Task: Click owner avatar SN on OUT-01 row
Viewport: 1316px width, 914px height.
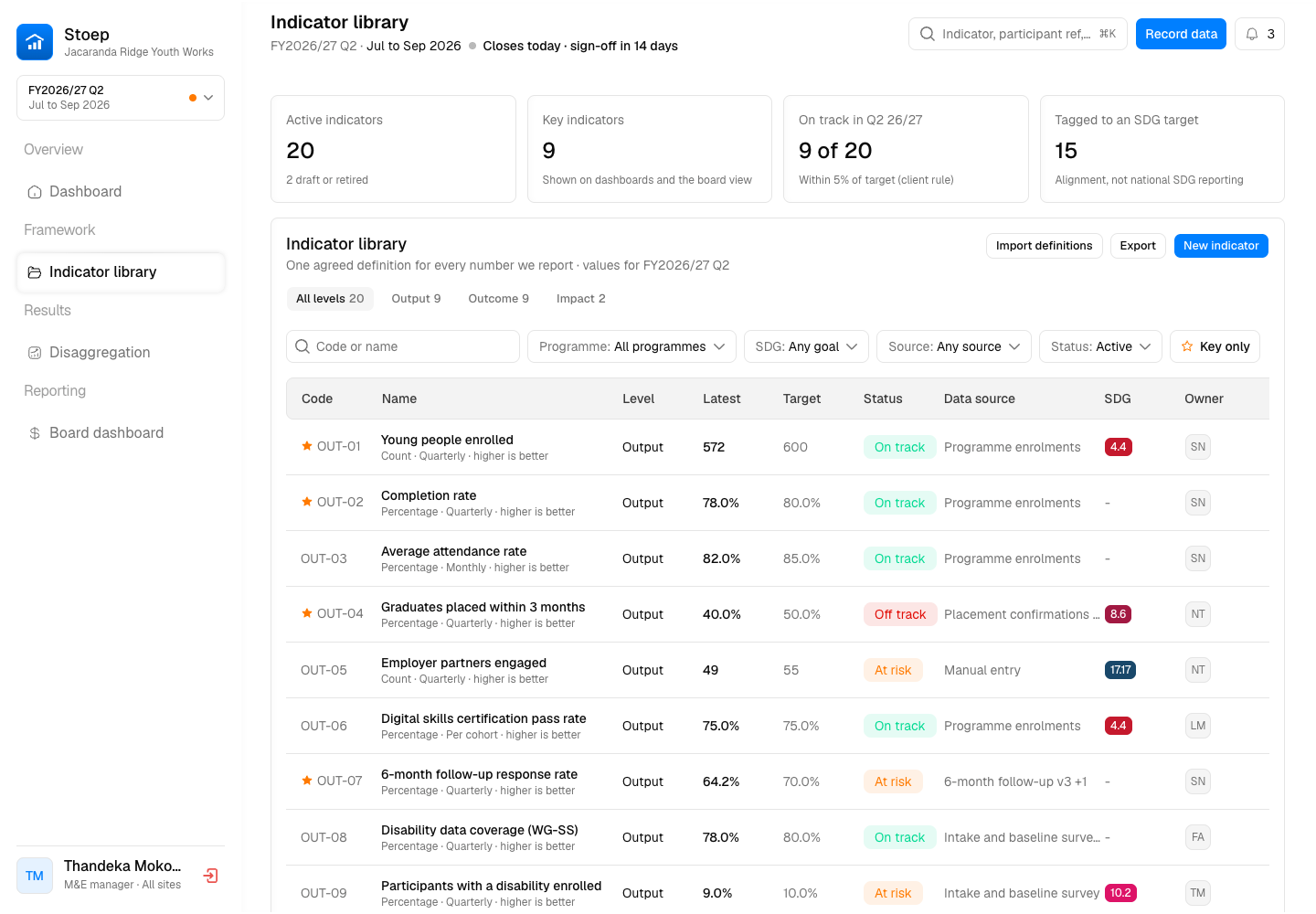Action: [1198, 447]
